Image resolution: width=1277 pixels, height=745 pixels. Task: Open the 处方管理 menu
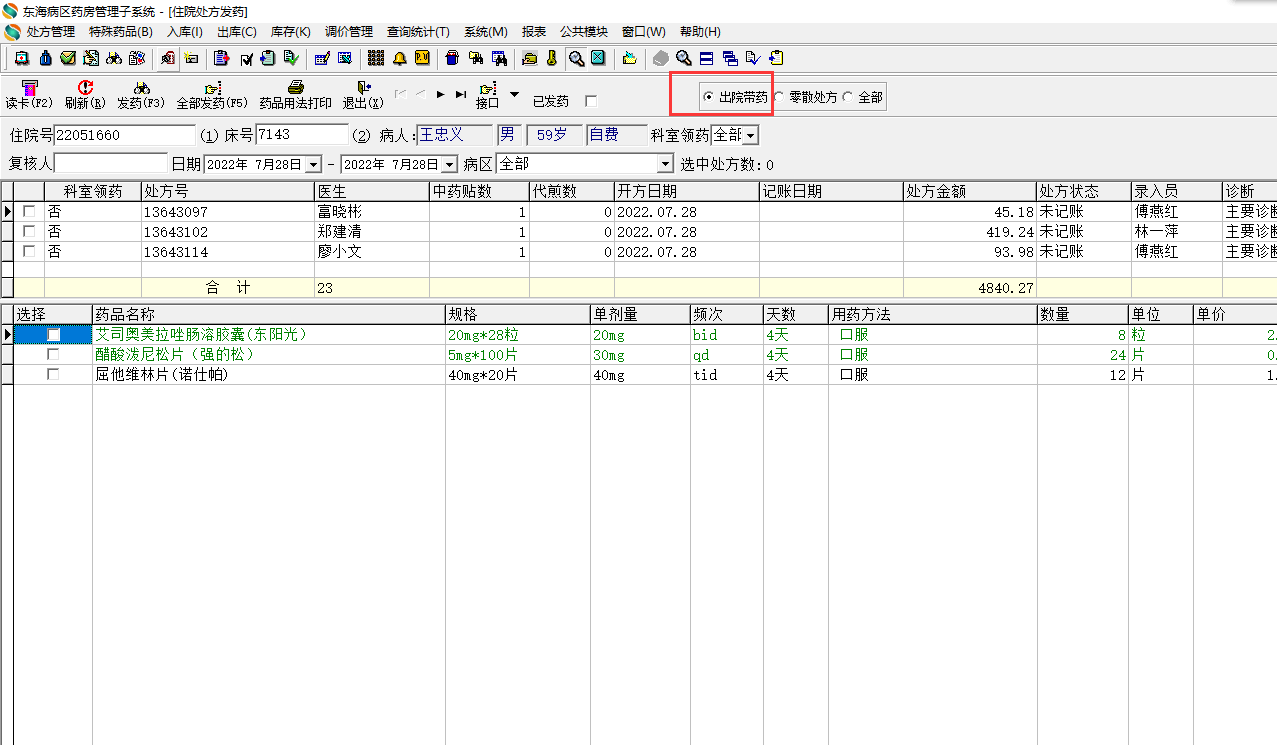point(51,32)
